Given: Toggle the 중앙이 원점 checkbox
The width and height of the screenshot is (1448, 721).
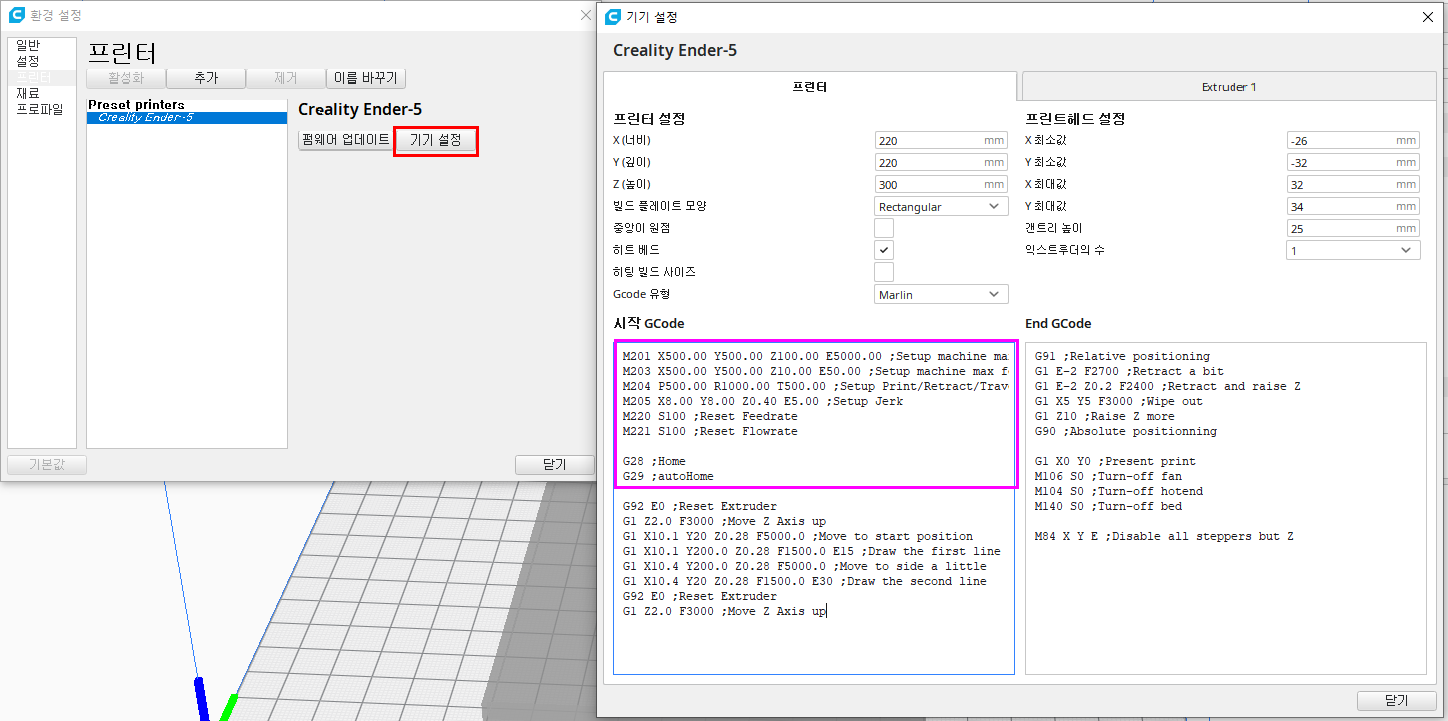Looking at the screenshot, I should coord(884,228).
